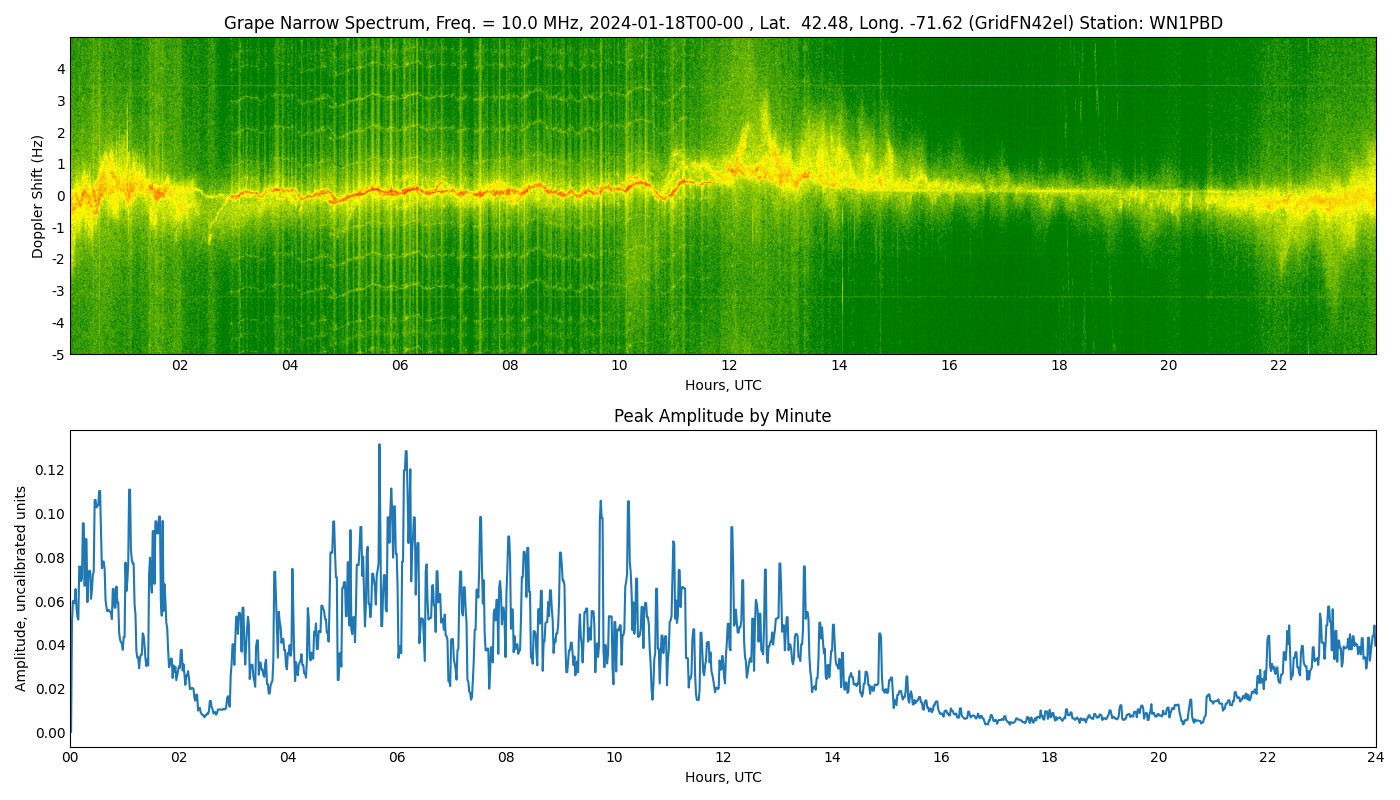1400x800 pixels.
Task: Click the "Hours, UTC" label under the amplitude plot
Action: 722,777
